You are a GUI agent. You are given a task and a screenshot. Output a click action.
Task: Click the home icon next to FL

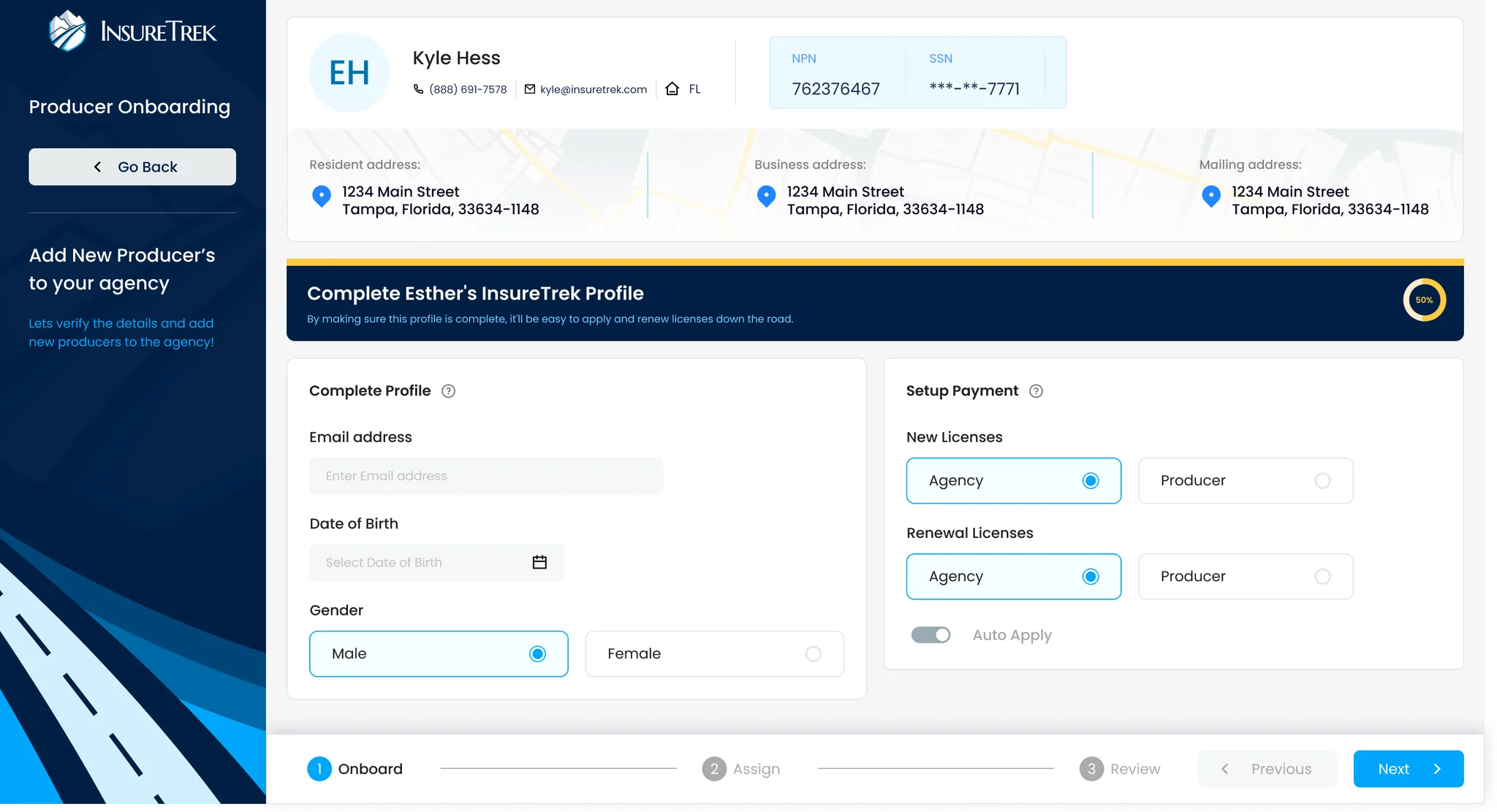click(672, 88)
